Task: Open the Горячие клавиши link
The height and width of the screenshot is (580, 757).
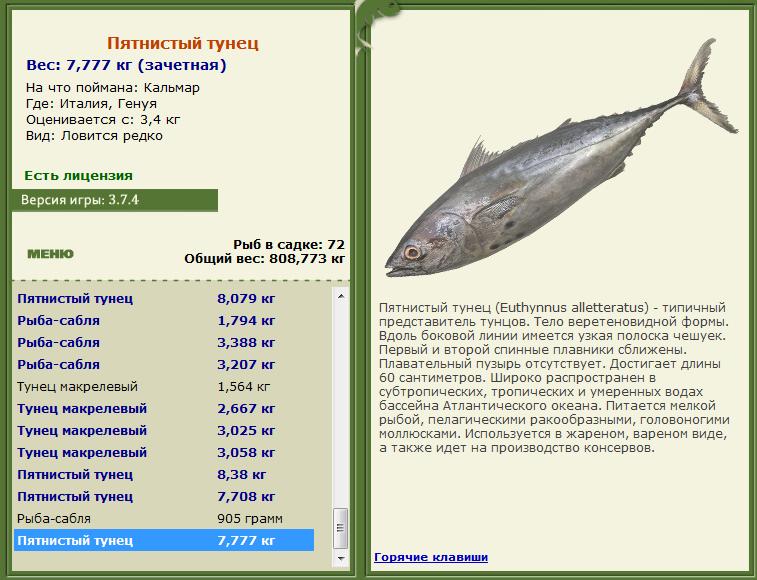Action: pyautogui.click(x=431, y=557)
